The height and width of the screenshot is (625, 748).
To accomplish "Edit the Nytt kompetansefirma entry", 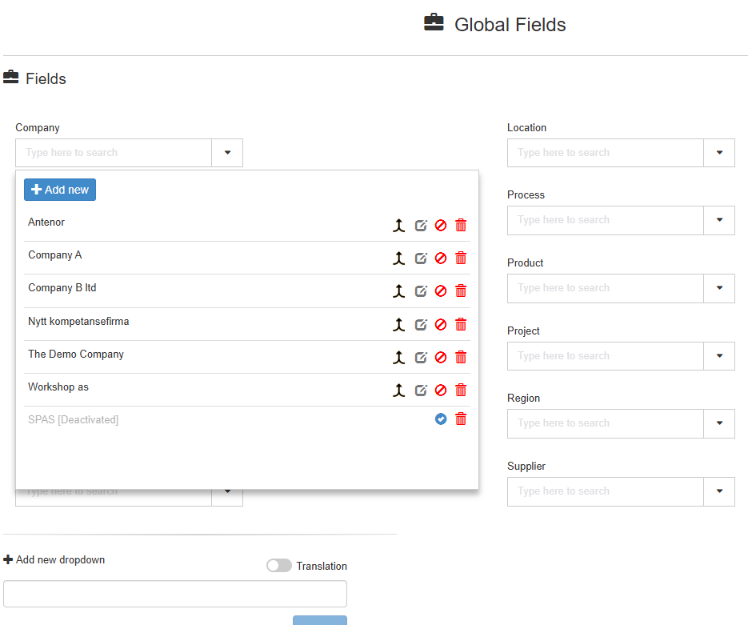I will tap(421, 325).
